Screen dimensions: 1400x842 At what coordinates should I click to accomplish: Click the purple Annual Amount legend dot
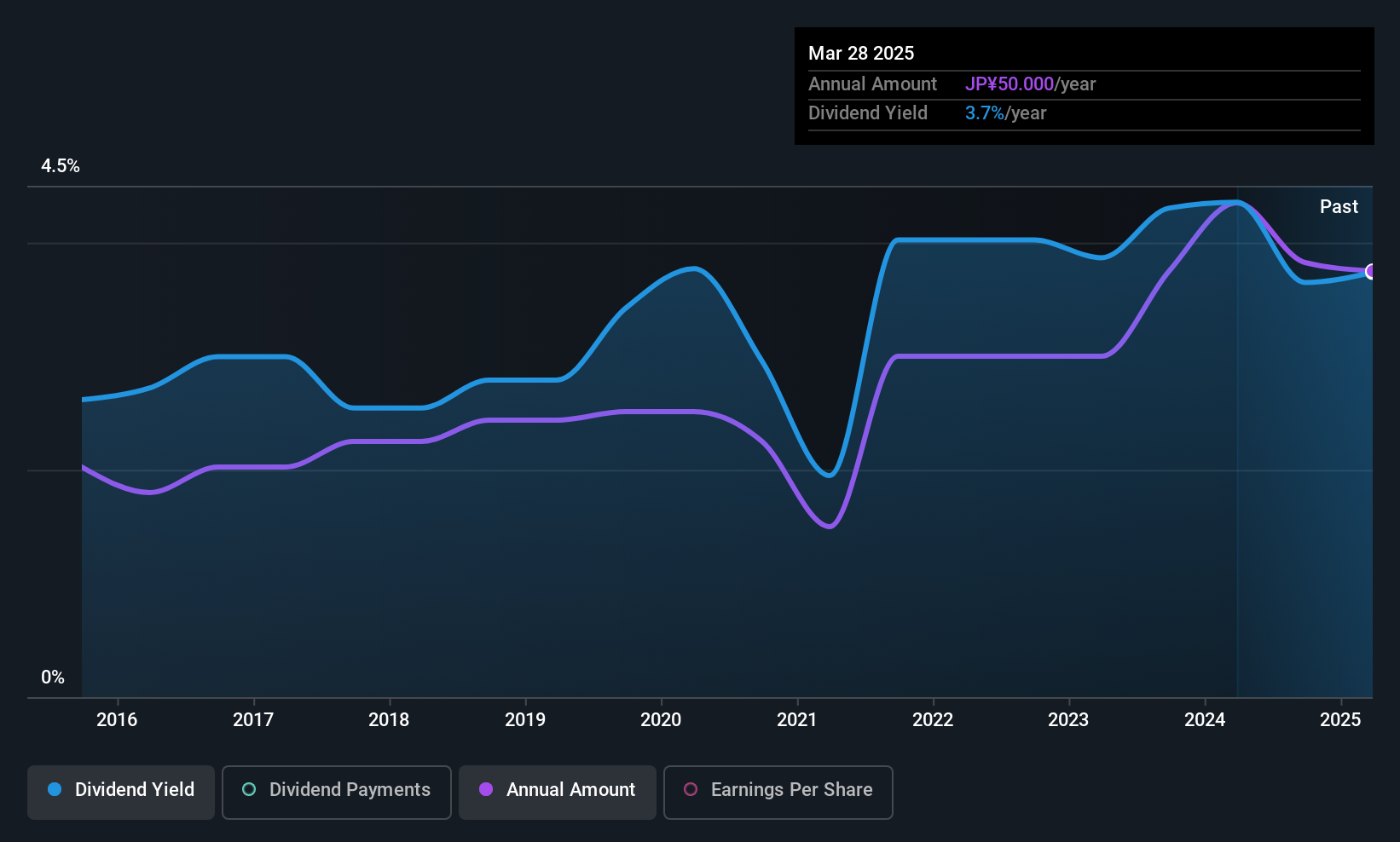pyautogui.click(x=486, y=789)
